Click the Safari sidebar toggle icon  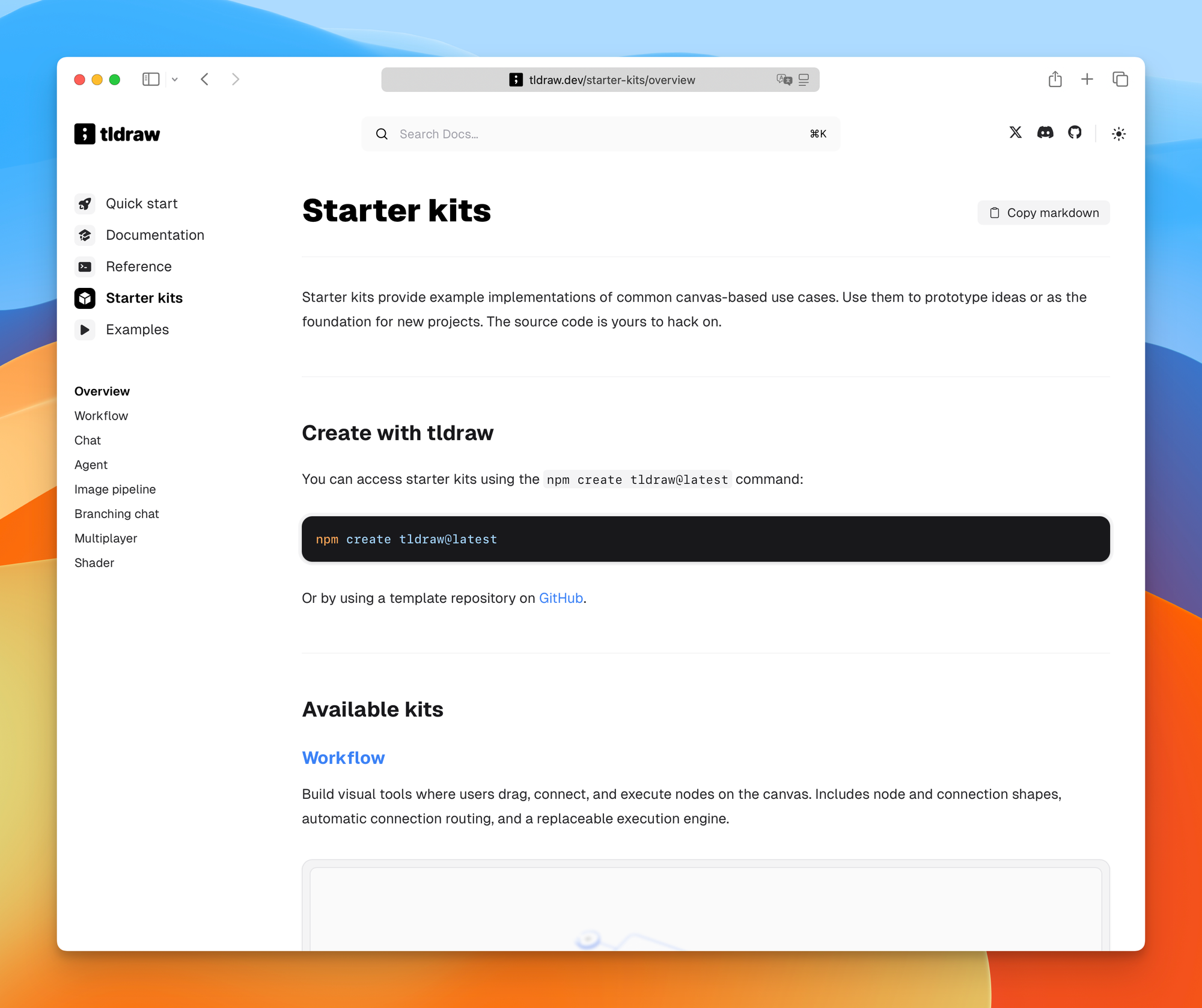[151, 79]
